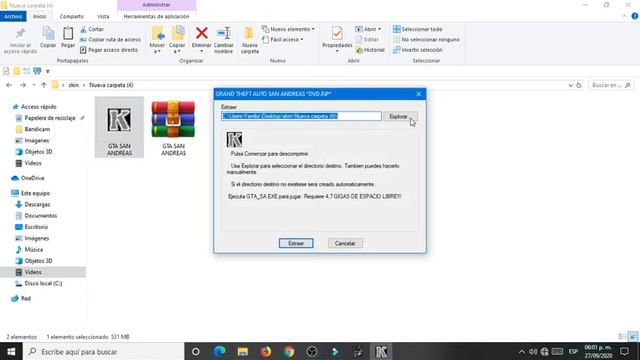
Task: Select Red in navigation pane
Action: [x=25, y=299]
